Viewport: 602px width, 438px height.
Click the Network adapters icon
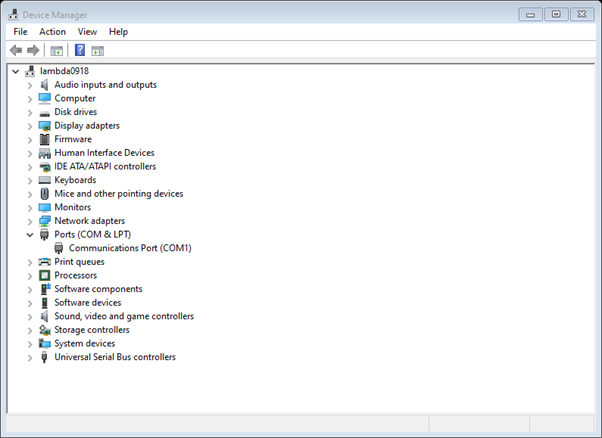click(x=45, y=221)
